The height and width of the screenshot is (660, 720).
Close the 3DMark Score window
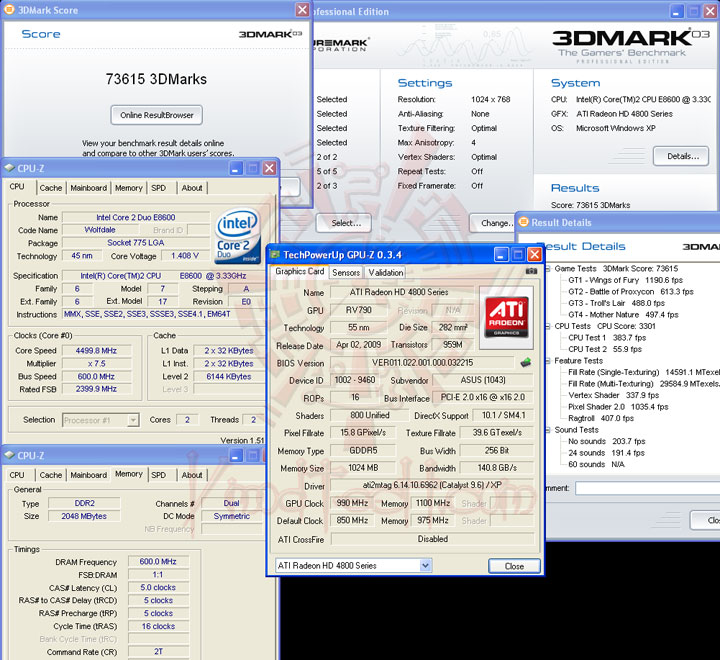click(x=302, y=10)
